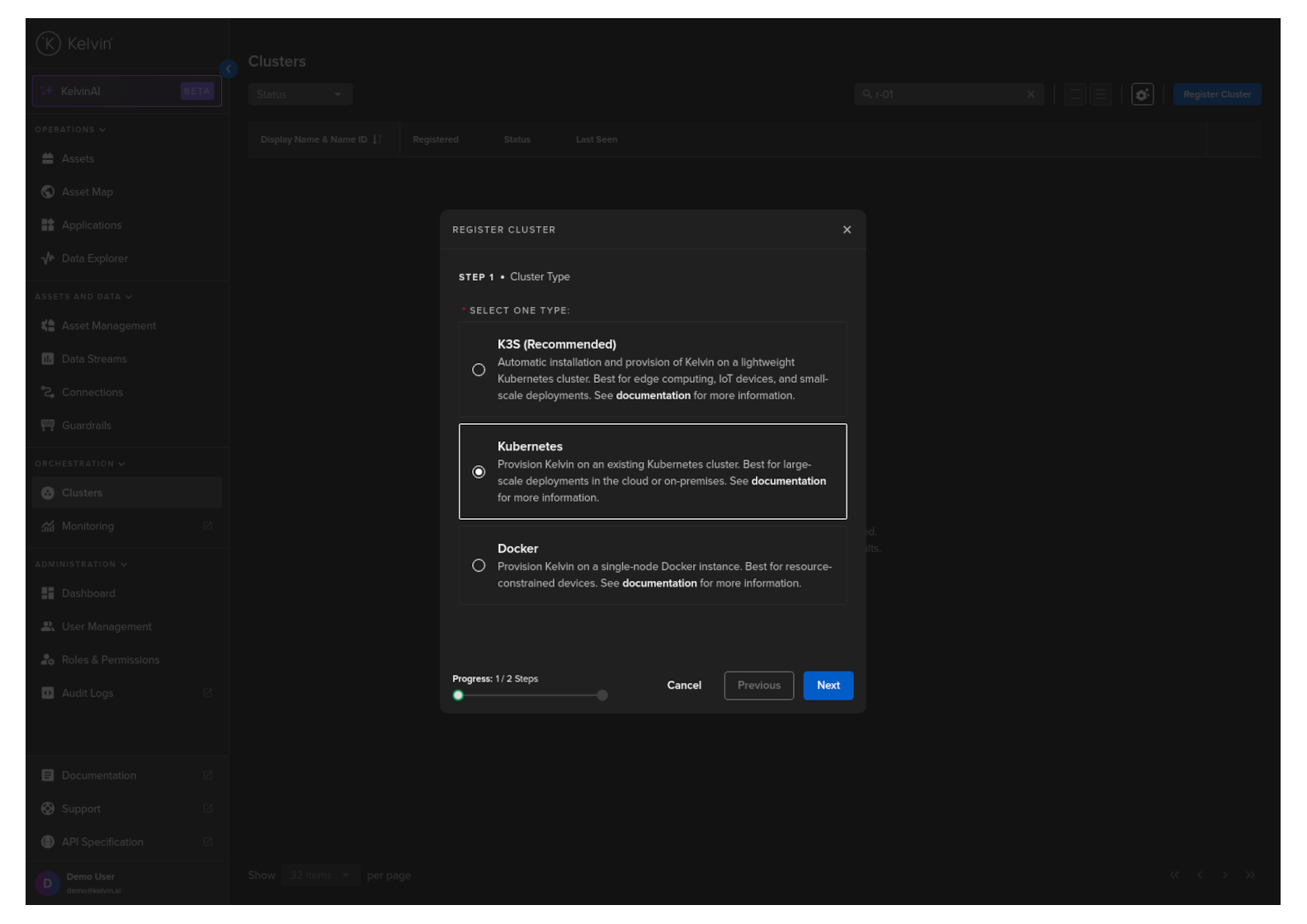Collapse sidebar using the chevron icon
Screen dimensions: 1307x924
[229, 69]
